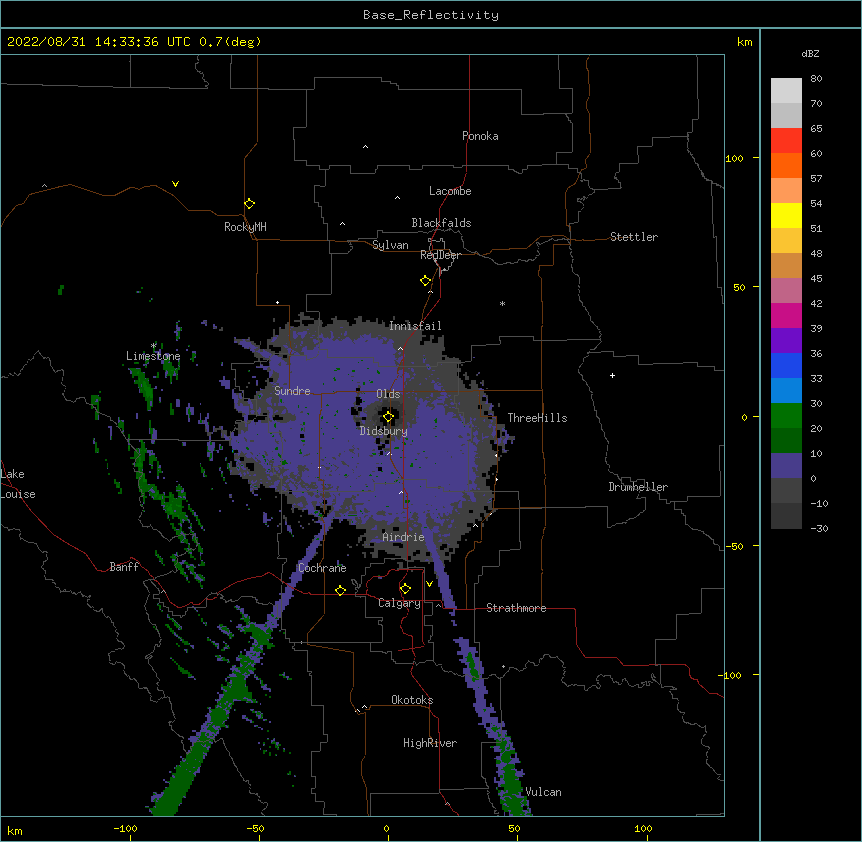Click the Cochrane town label
The height and width of the screenshot is (842, 862).
click(x=322, y=568)
